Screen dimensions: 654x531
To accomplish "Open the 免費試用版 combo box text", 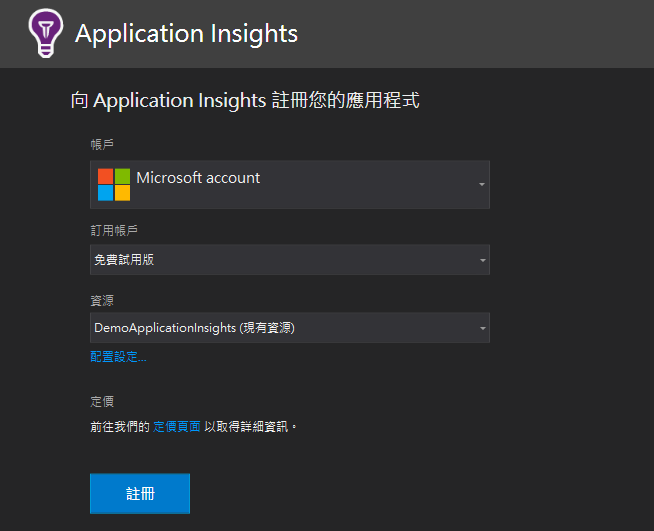I will (x=124, y=260).
